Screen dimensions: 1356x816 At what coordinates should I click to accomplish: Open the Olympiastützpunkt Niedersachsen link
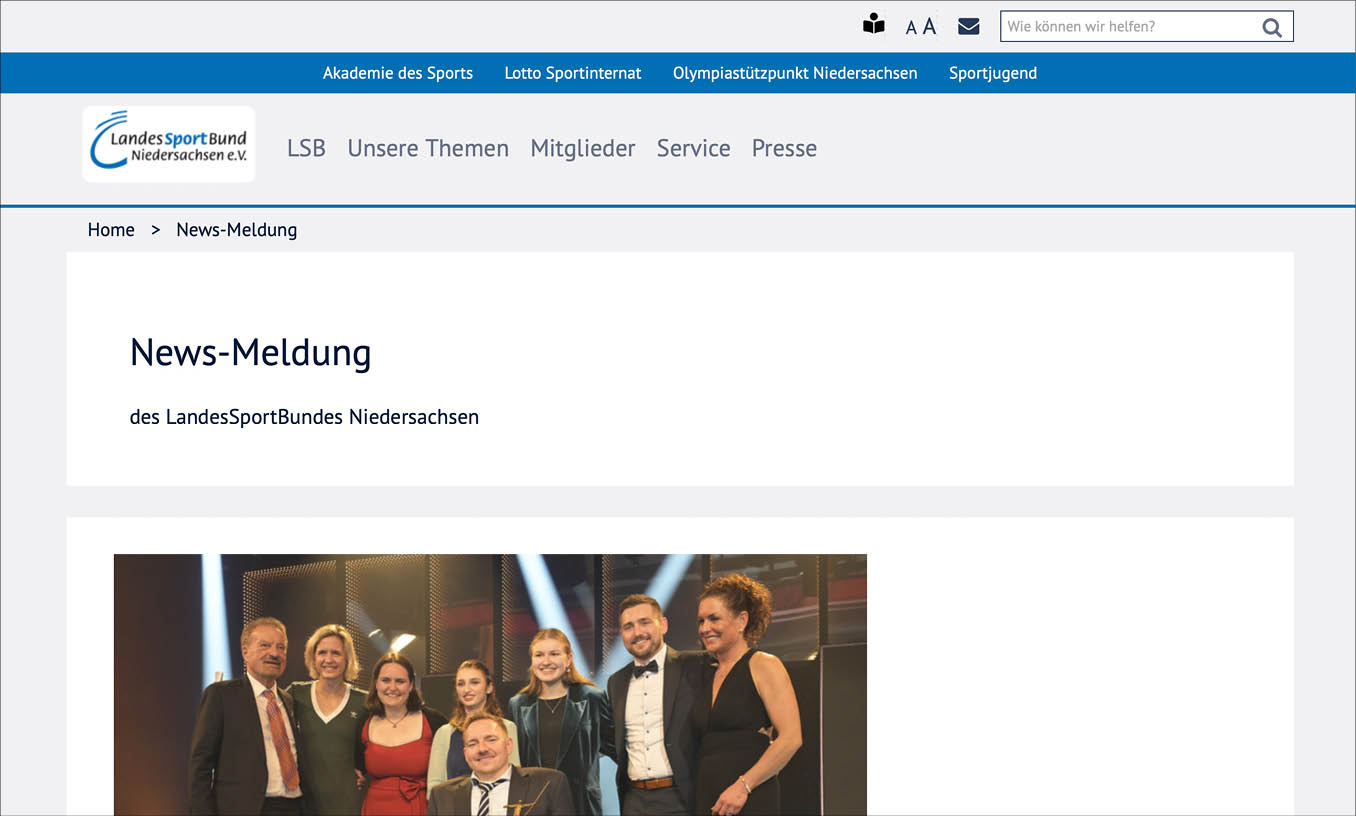pos(795,72)
